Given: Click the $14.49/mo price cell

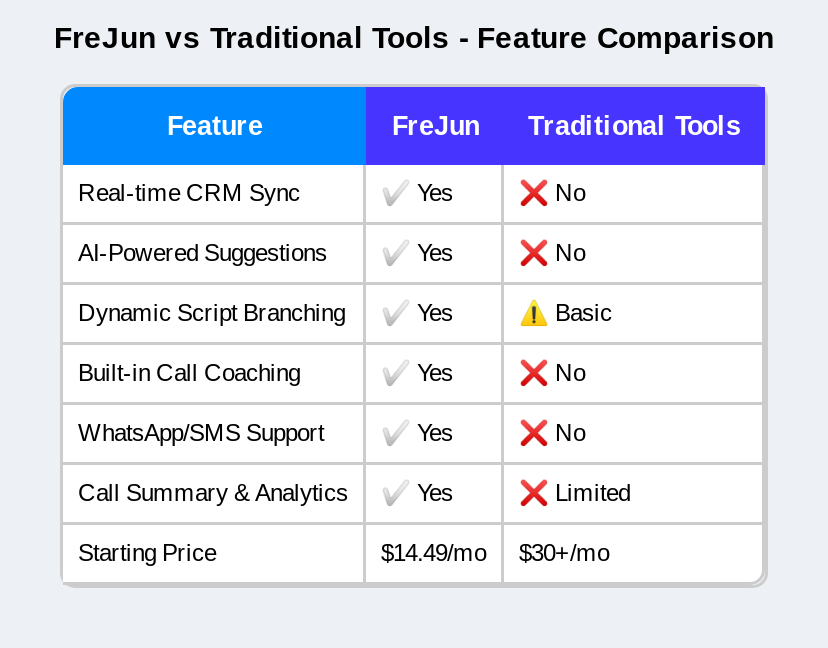Looking at the screenshot, I should pyautogui.click(x=433, y=553).
